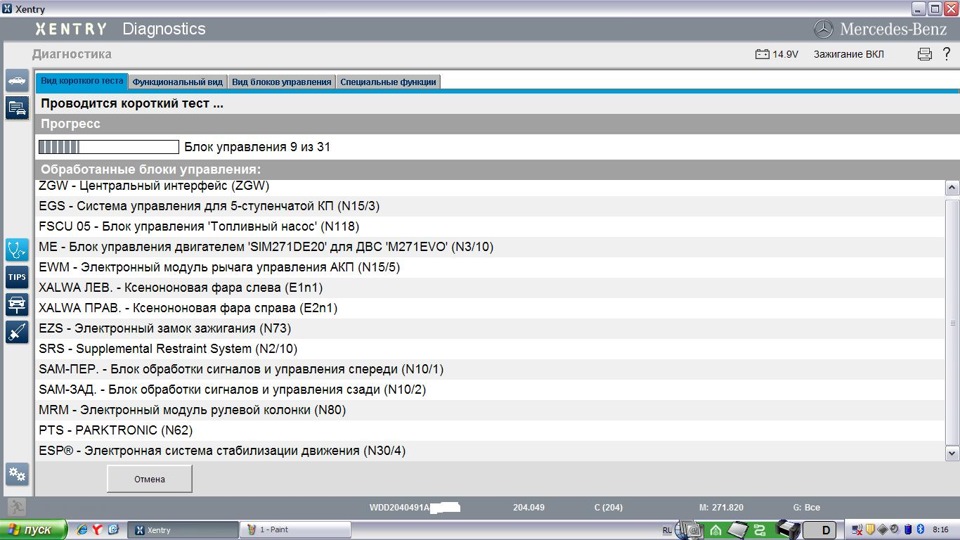Select the EZS замок зажигания (N73) row
Image resolution: width=960 pixels, height=540 pixels.
point(490,328)
